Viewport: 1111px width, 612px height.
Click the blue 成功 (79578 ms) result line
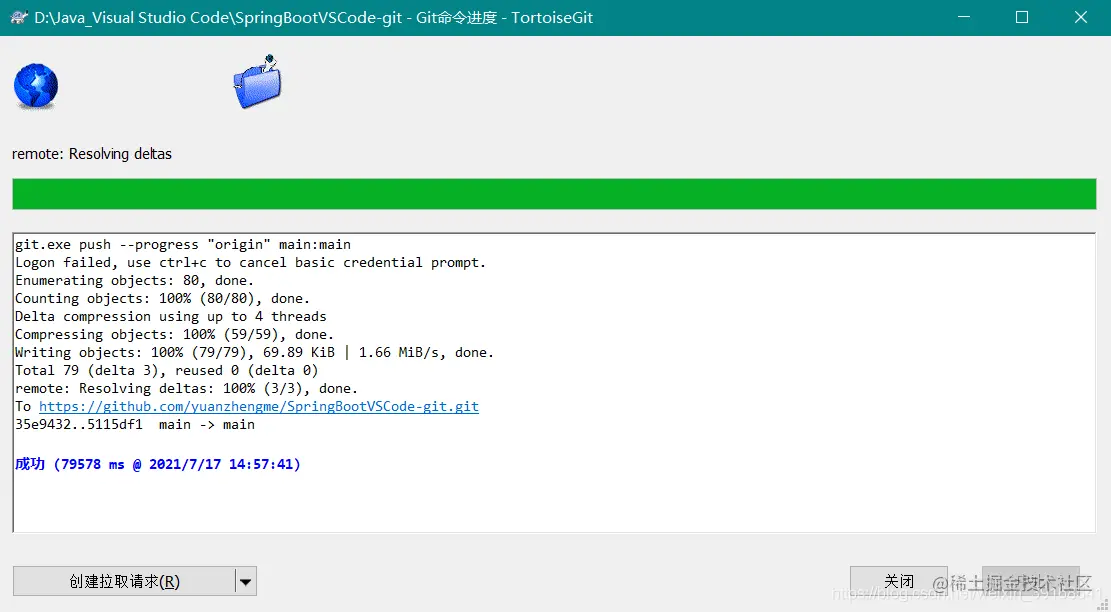click(x=158, y=464)
